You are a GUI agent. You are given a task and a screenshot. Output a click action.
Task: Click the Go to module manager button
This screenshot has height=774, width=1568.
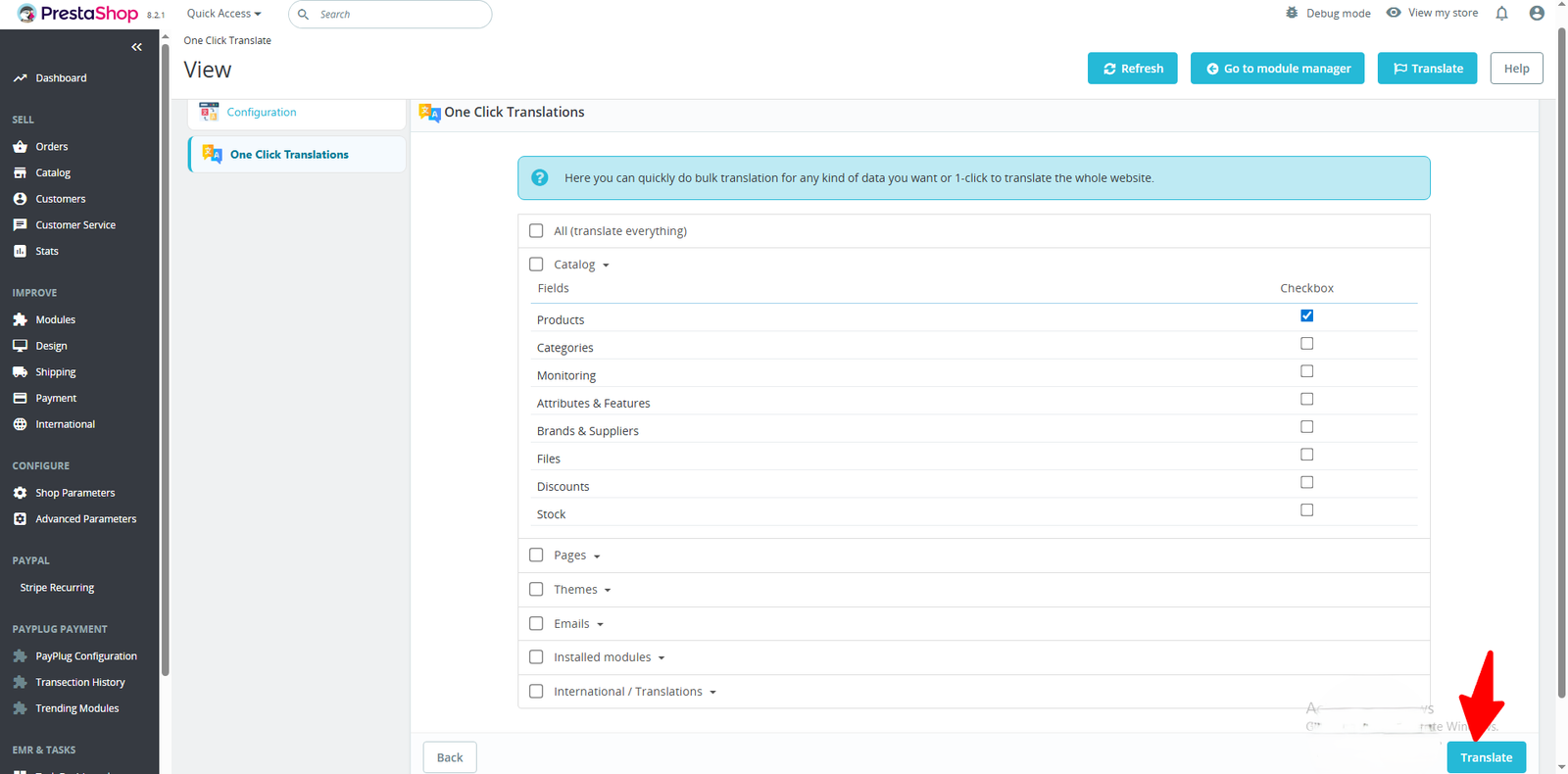[x=1277, y=69]
